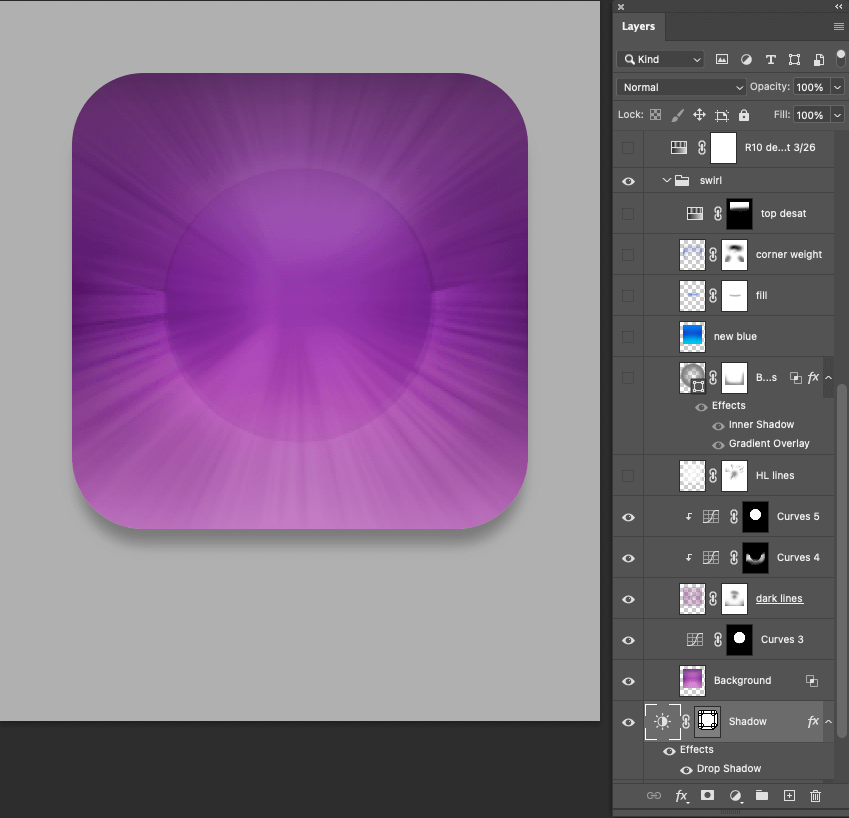The width and height of the screenshot is (849, 818).
Task: Create a new layer group
Action: 762,796
